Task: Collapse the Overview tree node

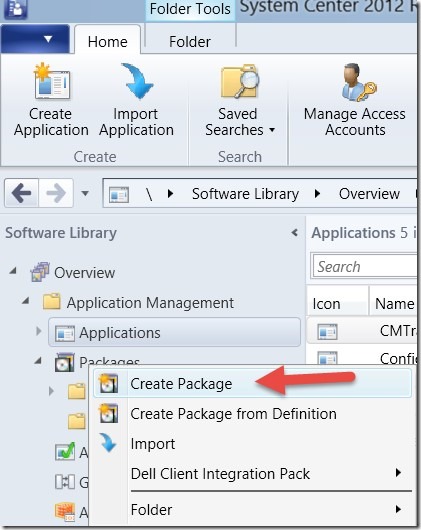Action: click(13, 270)
